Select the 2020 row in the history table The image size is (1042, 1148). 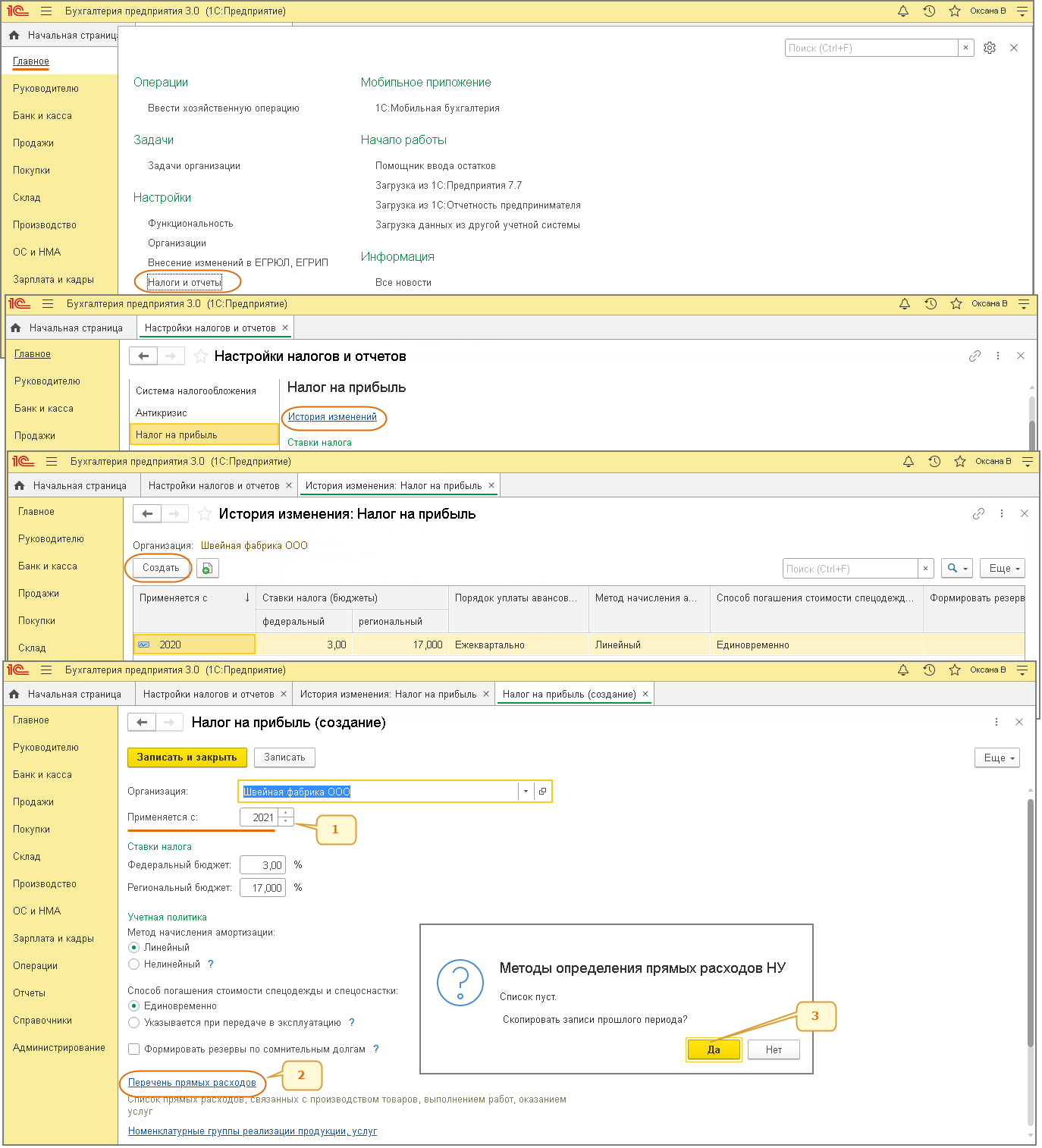click(579, 645)
